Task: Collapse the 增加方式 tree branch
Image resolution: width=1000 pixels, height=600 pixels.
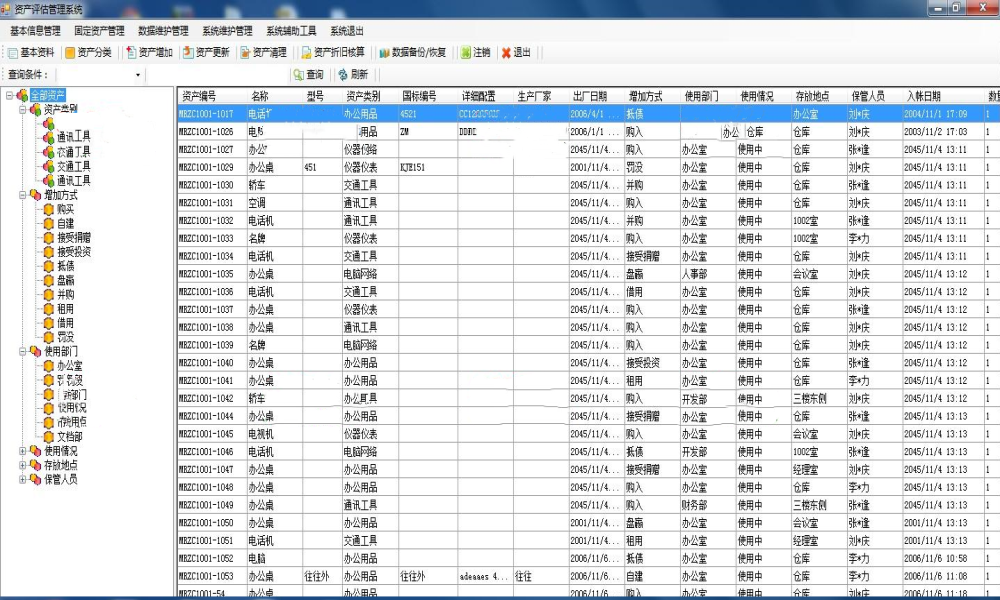Action: click(22, 195)
